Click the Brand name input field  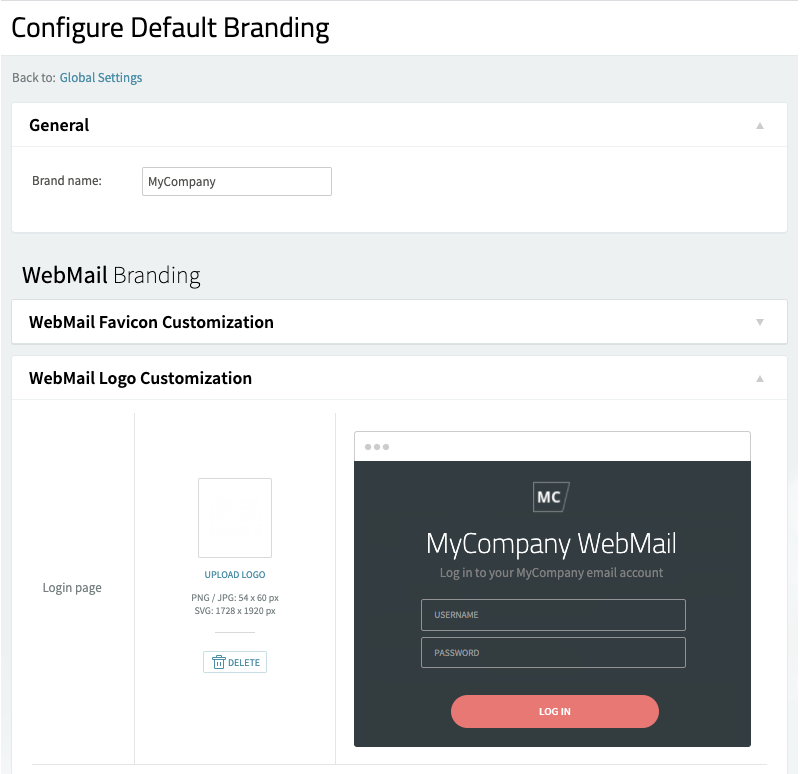coord(237,182)
